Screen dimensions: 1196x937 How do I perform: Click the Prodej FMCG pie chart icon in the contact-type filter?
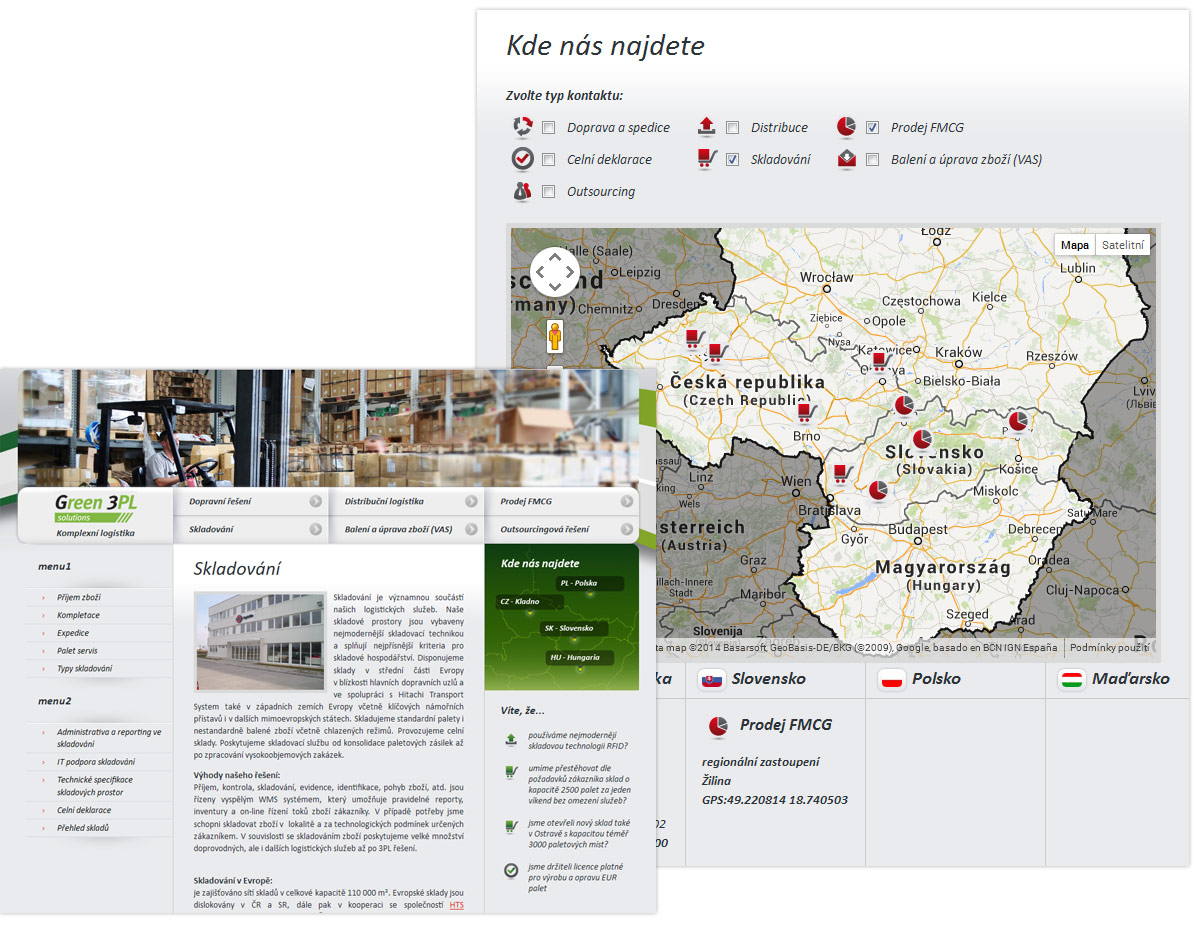click(846, 127)
